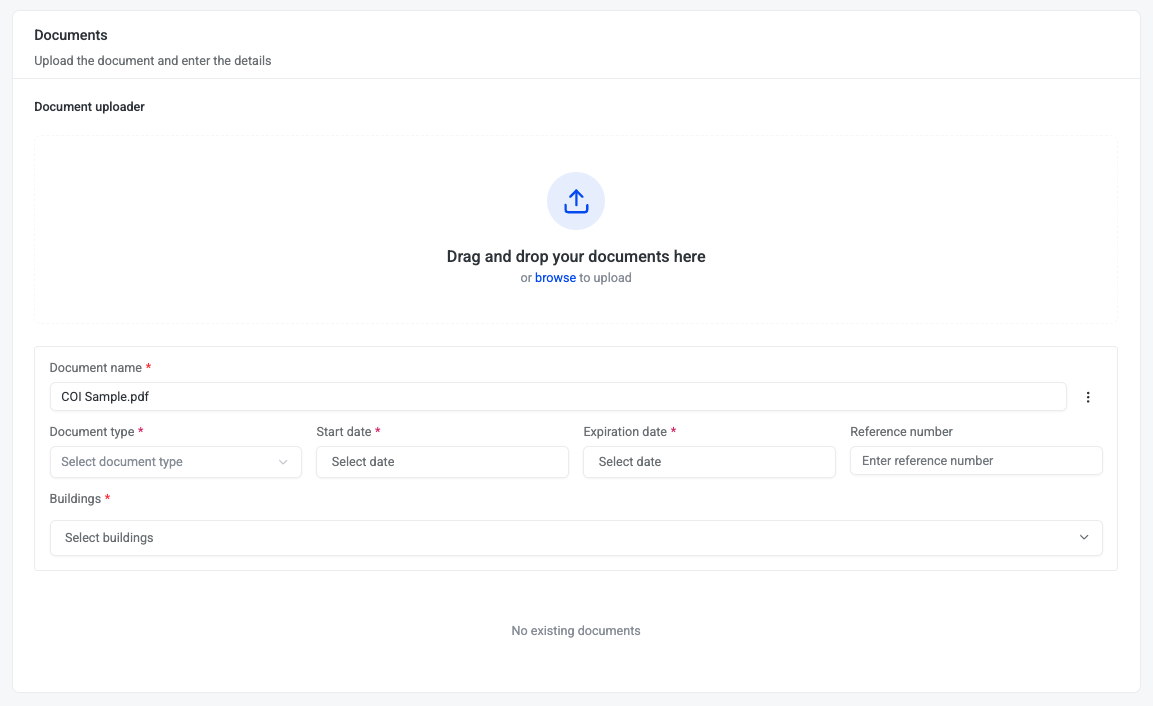This screenshot has height=706, width=1153.
Task: Click the Document name text field
Action: [557, 397]
